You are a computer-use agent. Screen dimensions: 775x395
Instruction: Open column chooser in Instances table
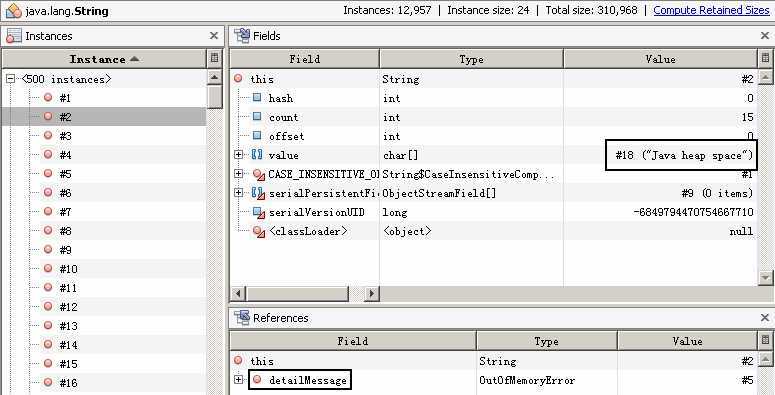(214, 58)
